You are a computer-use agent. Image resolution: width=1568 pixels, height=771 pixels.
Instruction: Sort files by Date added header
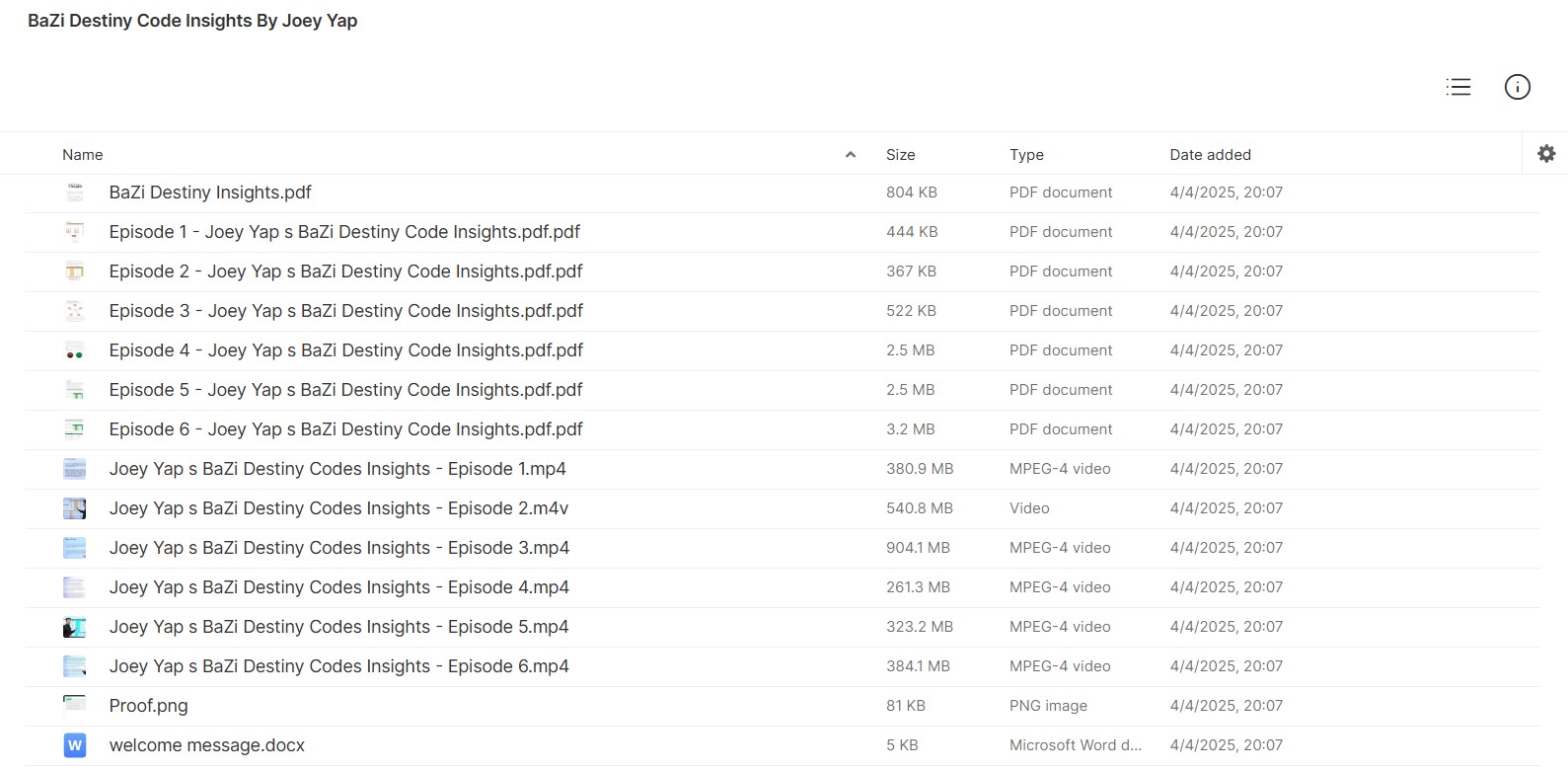[1210, 155]
